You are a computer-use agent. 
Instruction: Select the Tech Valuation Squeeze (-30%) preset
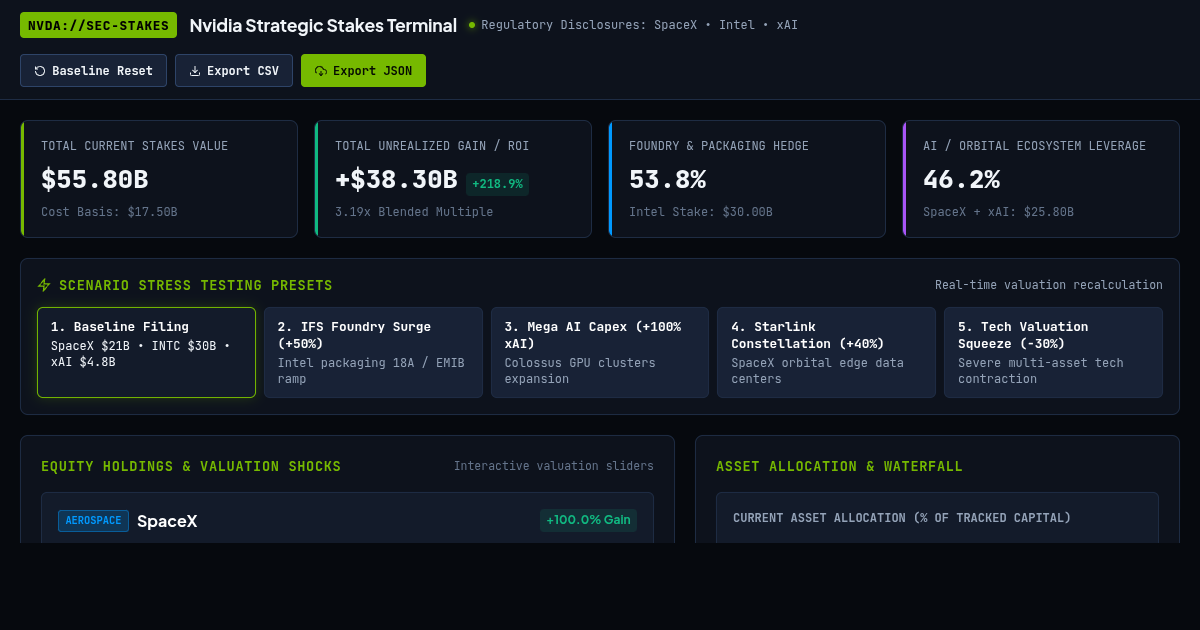click(x=1053, y=352)
